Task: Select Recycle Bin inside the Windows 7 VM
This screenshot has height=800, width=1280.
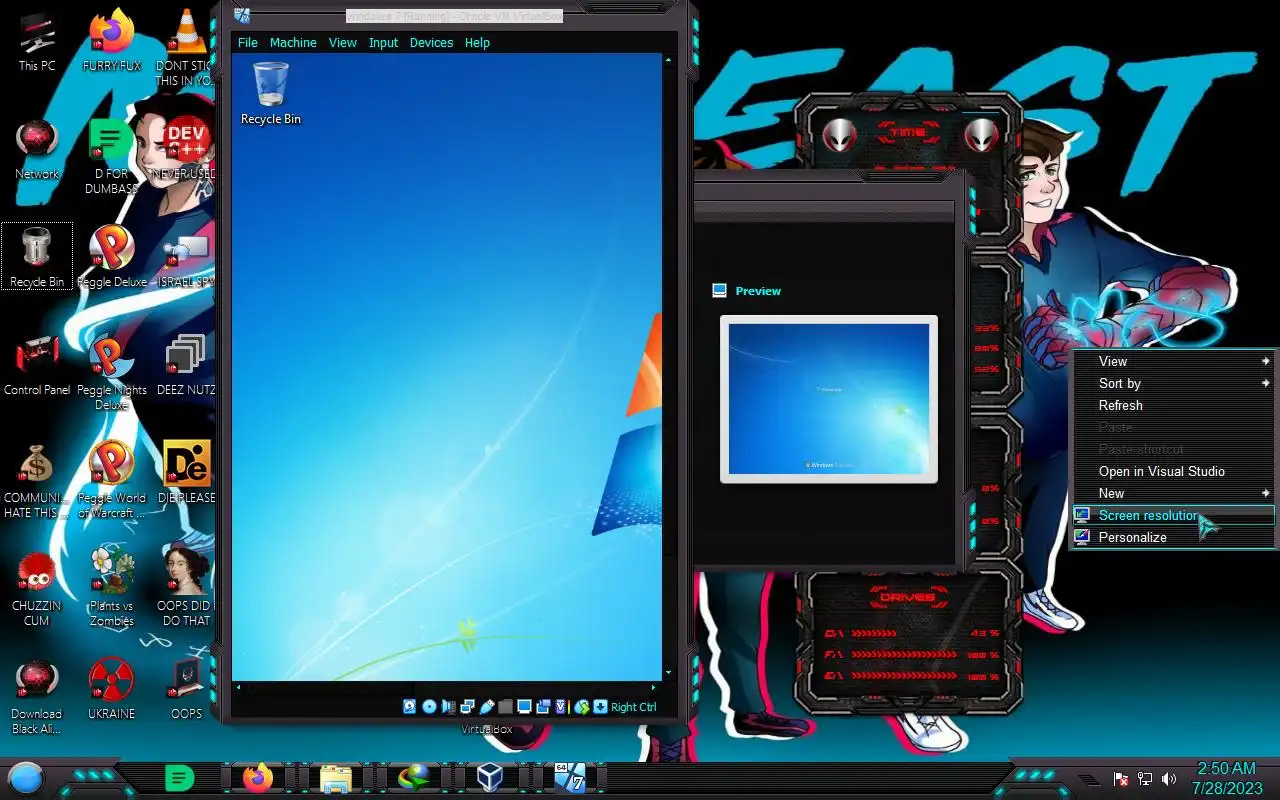Action: click(271, 92)
